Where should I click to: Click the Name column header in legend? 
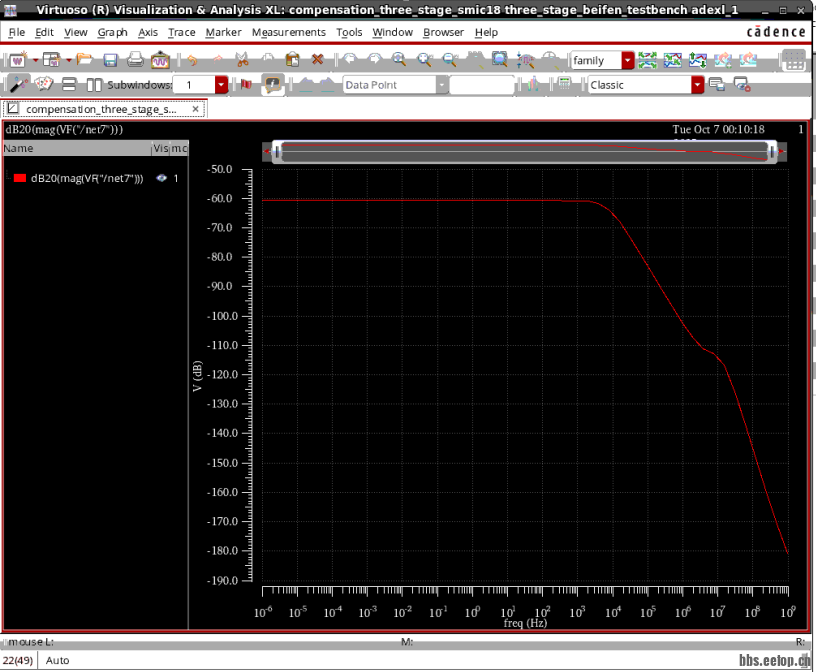tap(19, 148)
